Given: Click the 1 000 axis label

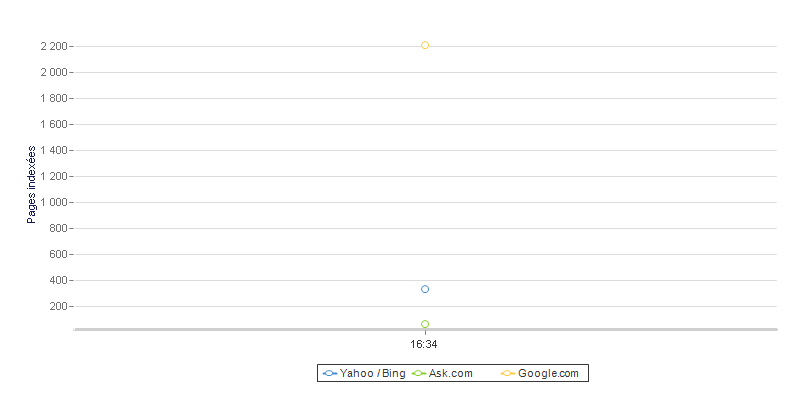Looking at the screenshot, I should [x=54, y=203].
